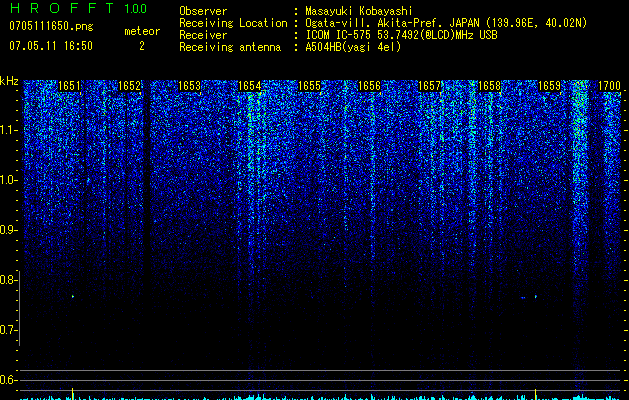Click the Ogata-vill. Akita-Pref. JAPAN location text
The height and width of the screenshot is (400, 629).
[446, 23]
